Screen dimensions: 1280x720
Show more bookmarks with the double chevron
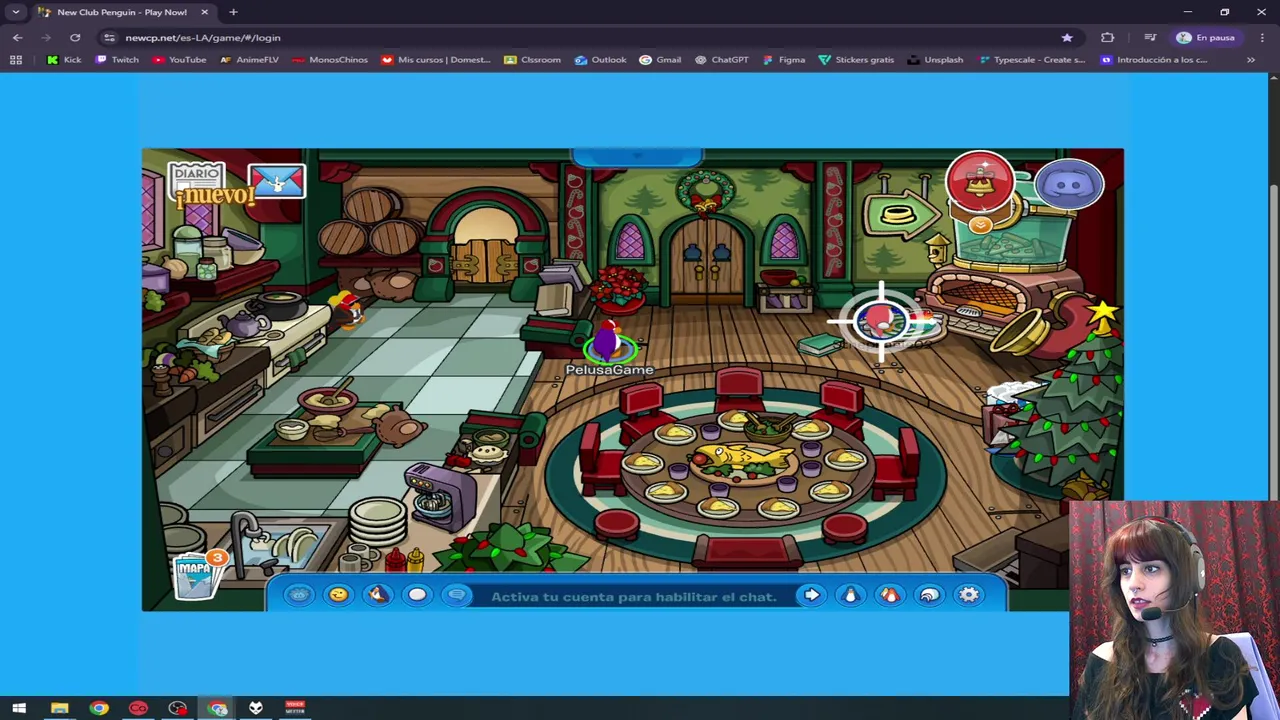(x=1250, y=60)
